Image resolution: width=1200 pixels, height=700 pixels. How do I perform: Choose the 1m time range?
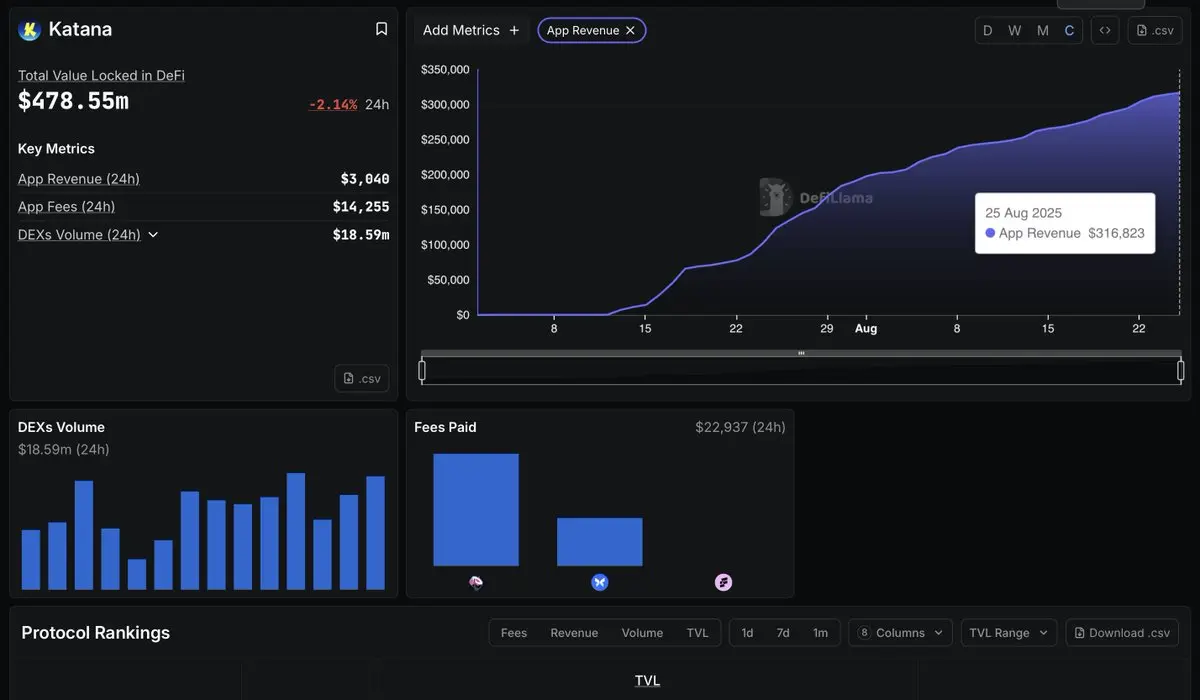coord(820,633)
